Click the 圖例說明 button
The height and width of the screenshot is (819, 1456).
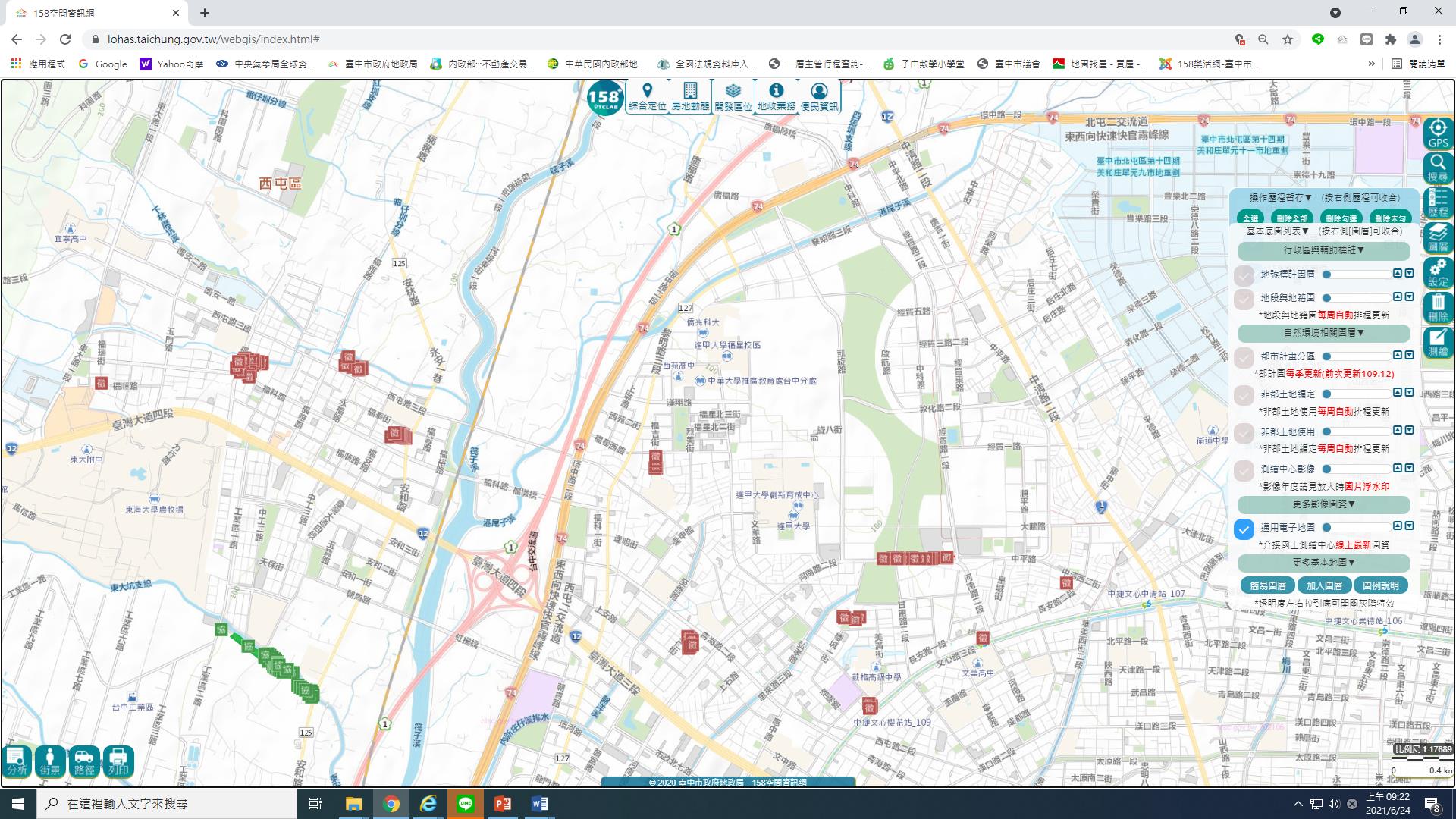click(1380, 585)
